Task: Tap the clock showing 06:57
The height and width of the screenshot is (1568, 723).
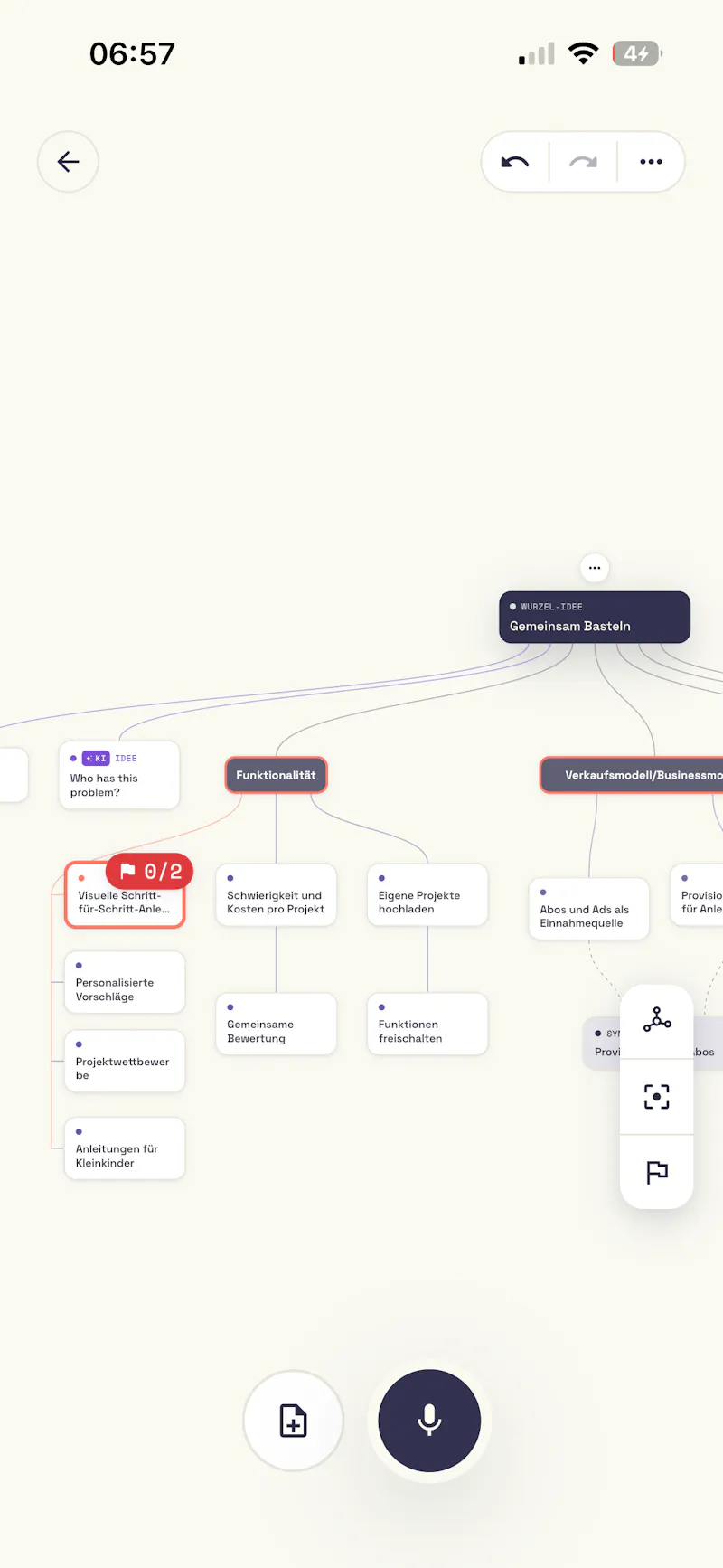Action: [x=132, y=54]
